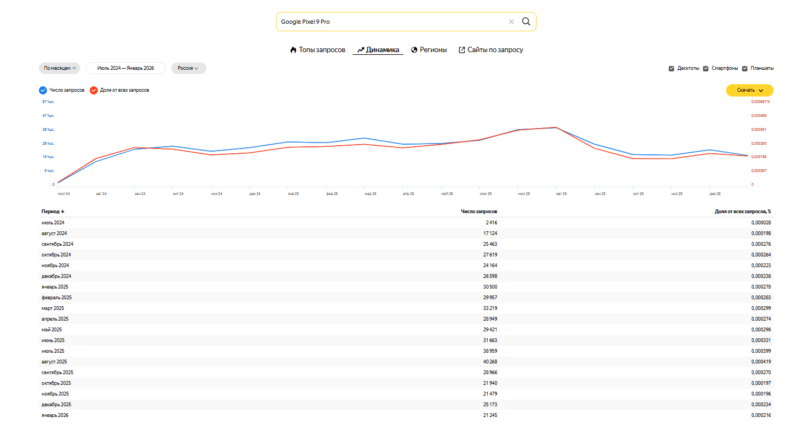Click the май 2025 period cell
Screen dimensions: 800x437
pyautogui.click(x=52, y=330)
